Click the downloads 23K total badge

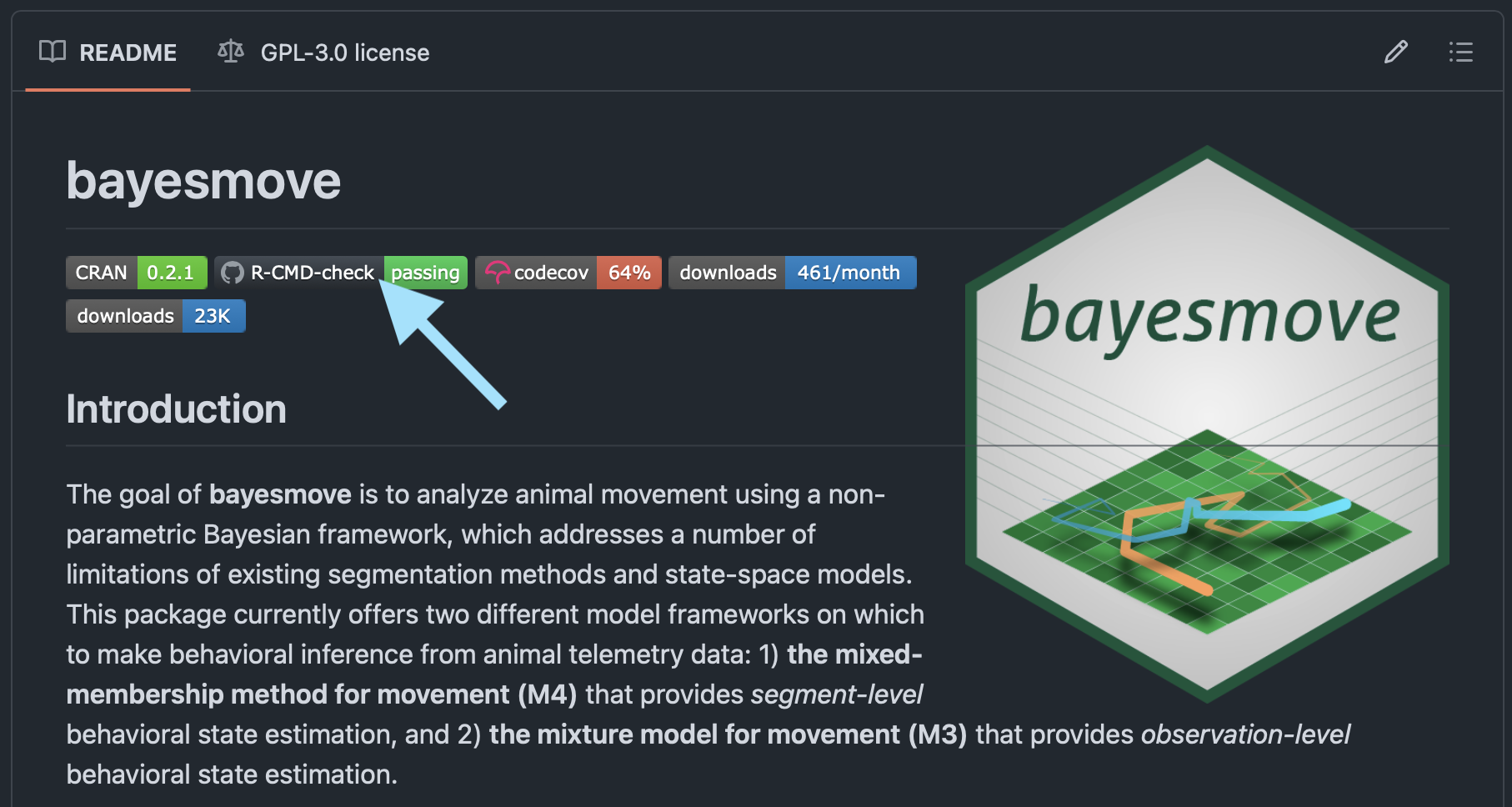click(x=155, y=316)
